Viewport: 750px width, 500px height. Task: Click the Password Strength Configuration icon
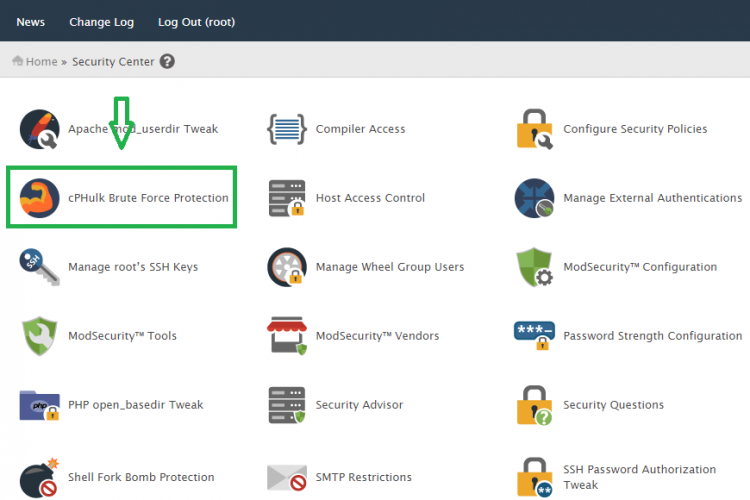534,336
